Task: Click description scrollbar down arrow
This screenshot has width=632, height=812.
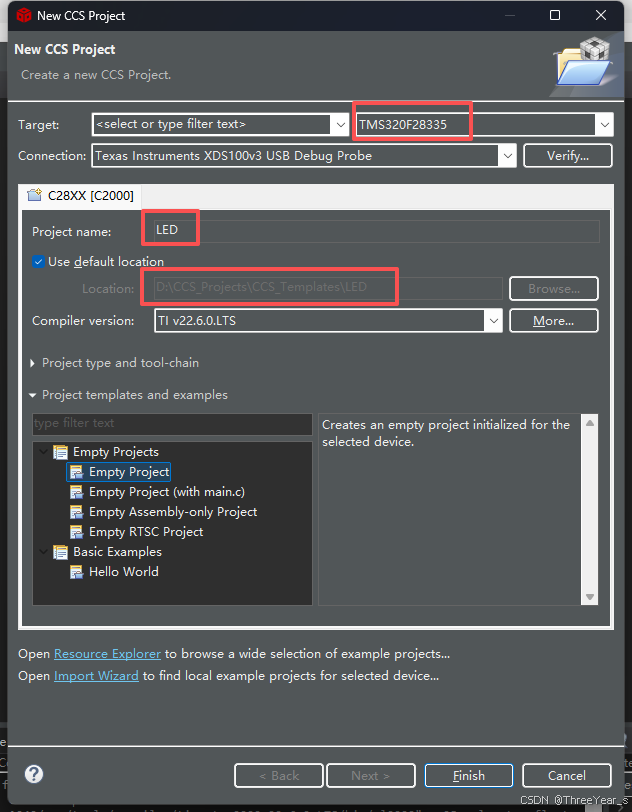Action: tap(590, 597)
